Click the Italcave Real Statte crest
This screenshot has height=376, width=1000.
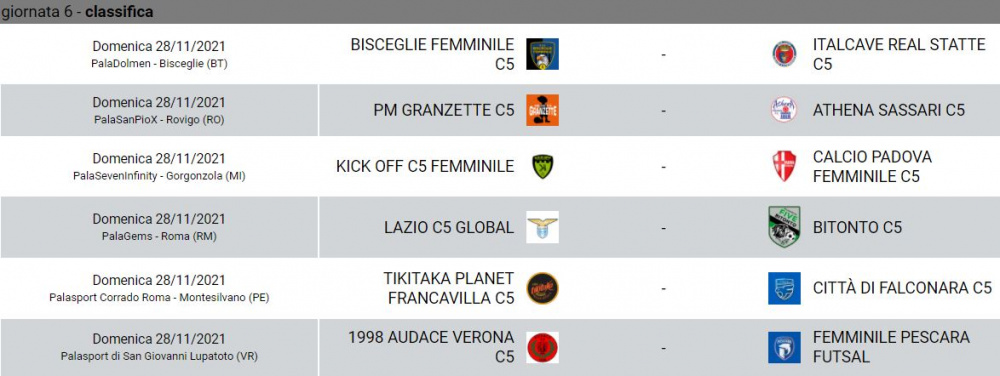click(784, 54)
